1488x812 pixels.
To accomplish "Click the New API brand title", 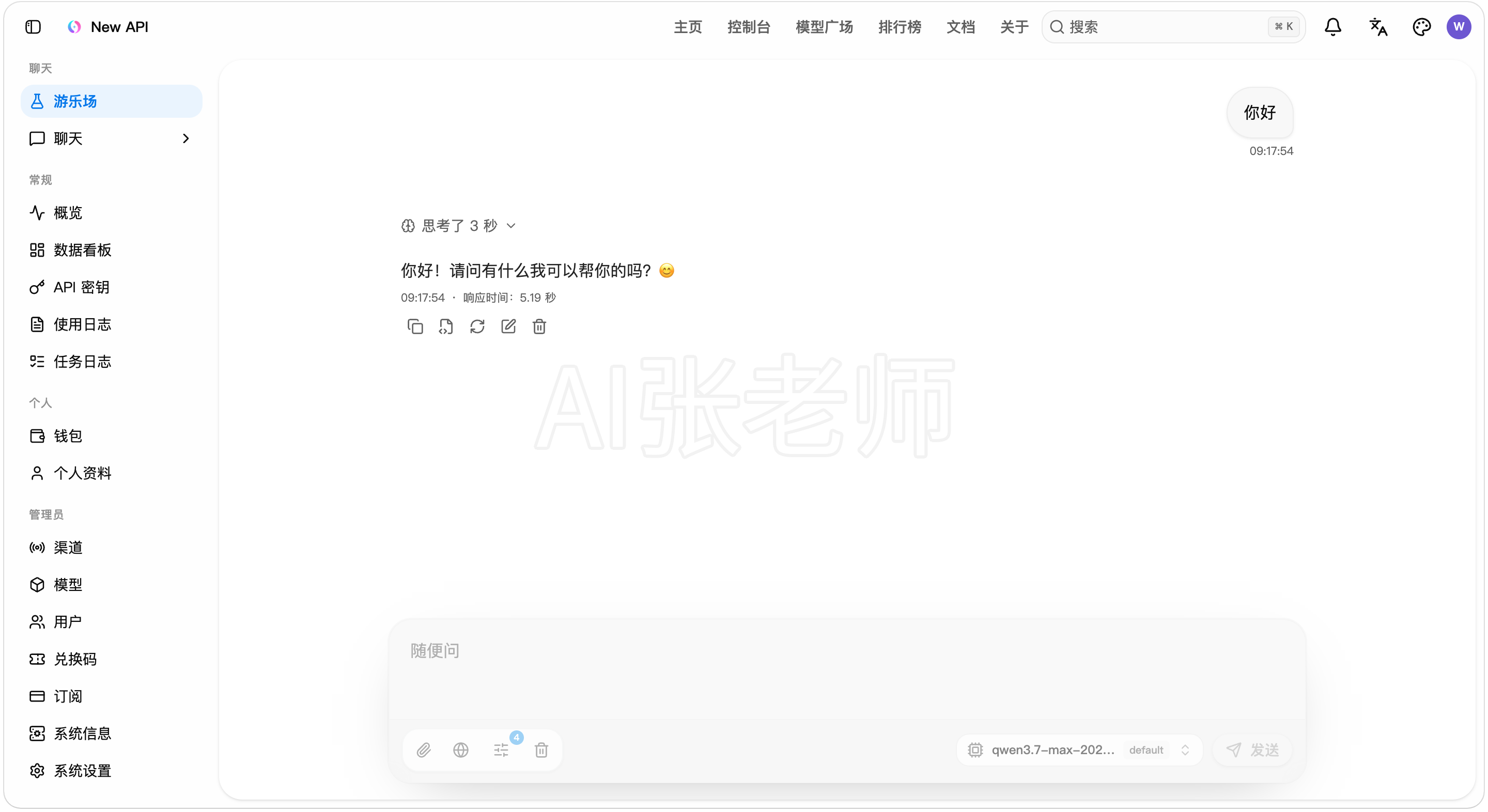I will coord(119,26).
